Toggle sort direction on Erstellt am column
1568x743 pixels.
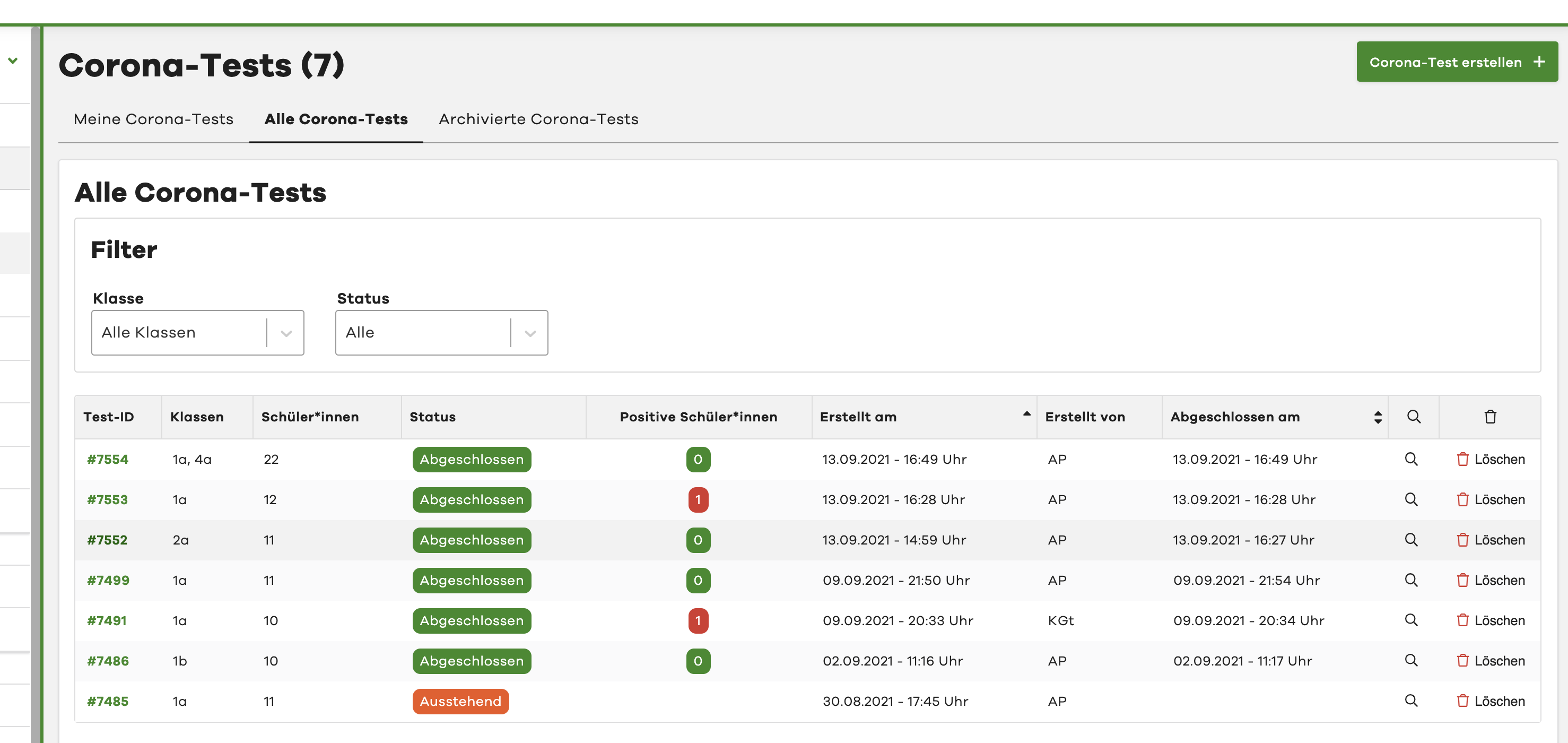pos(1027,413)
